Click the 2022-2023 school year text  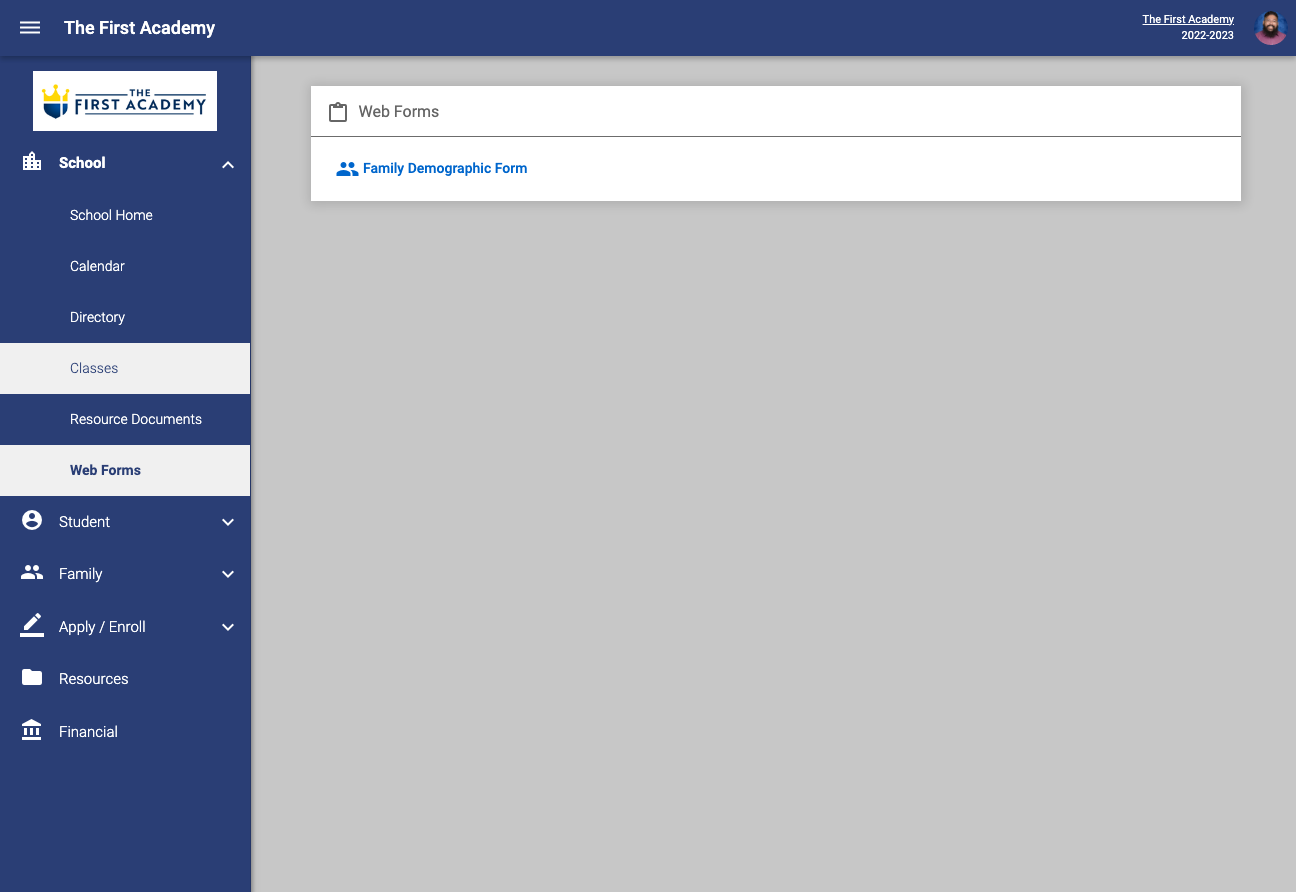coord(1207,35)
